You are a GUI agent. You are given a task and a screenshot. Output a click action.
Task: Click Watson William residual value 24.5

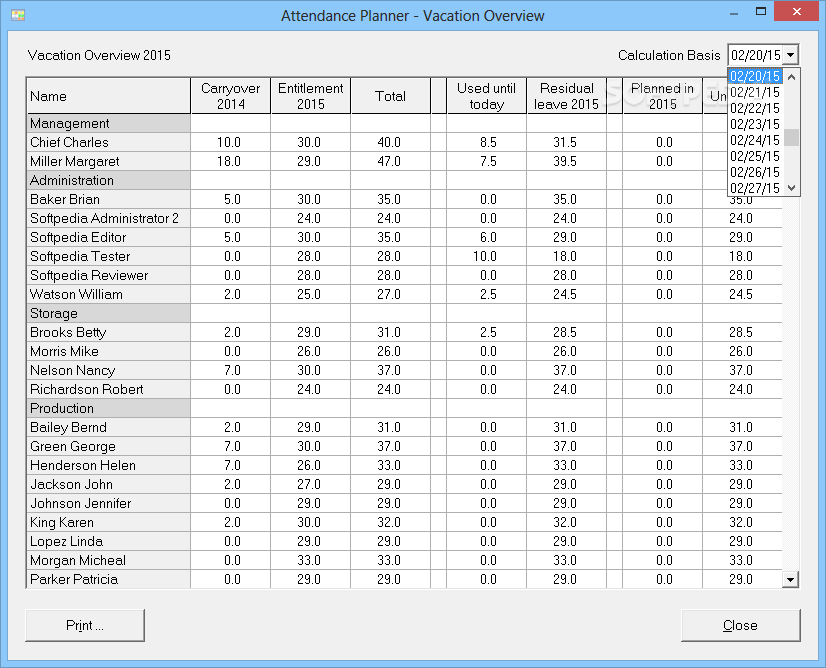(565, 294)
